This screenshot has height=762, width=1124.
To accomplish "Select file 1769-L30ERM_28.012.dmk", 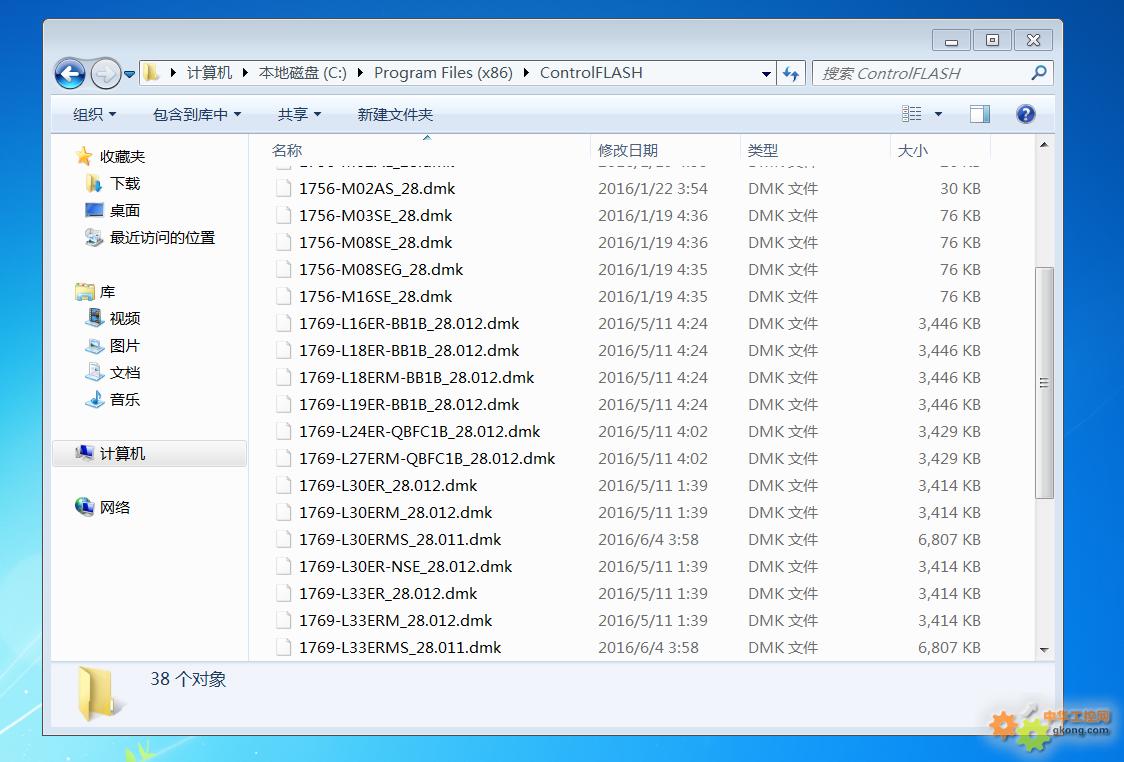I will (396, 513).
